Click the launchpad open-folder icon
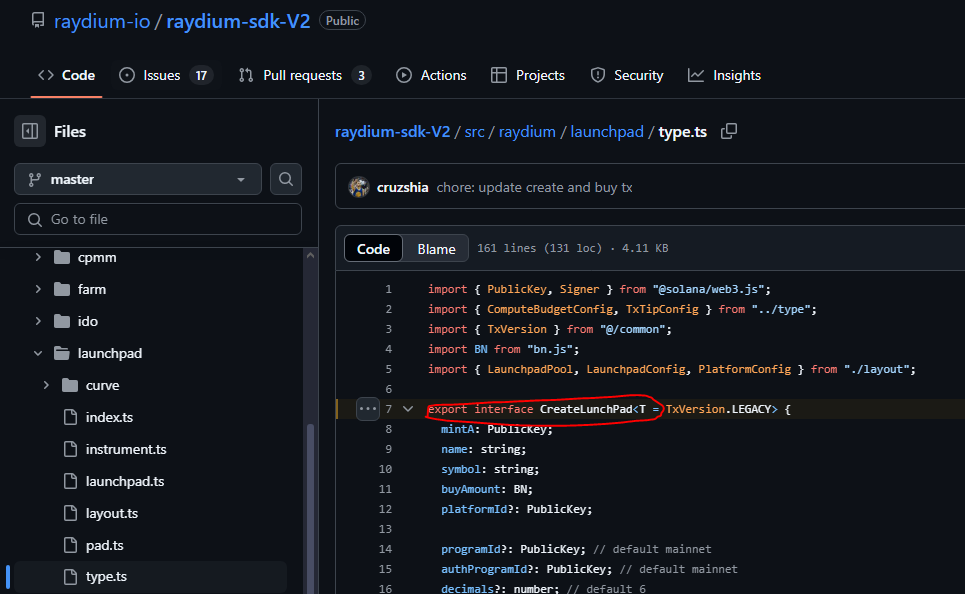This screenshot has height=594, width=965. (62, 353)
